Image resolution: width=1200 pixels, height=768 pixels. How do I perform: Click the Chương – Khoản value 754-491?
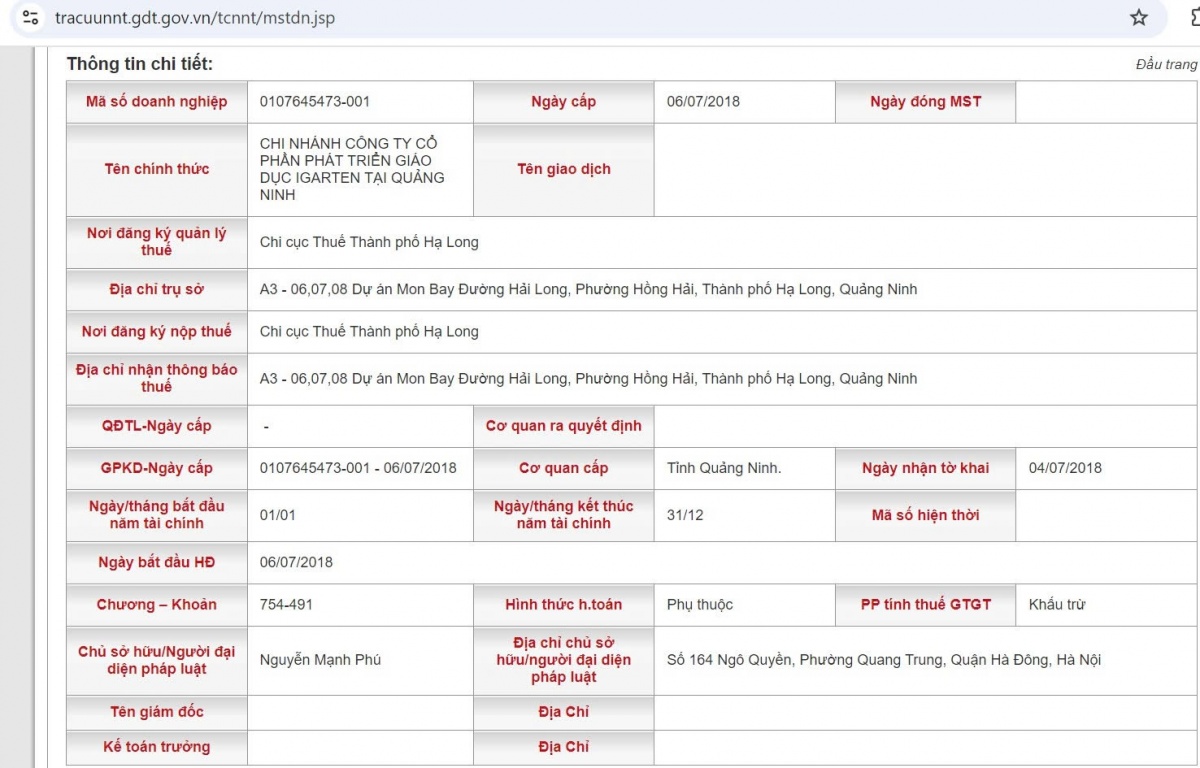[x=286, y=604]
